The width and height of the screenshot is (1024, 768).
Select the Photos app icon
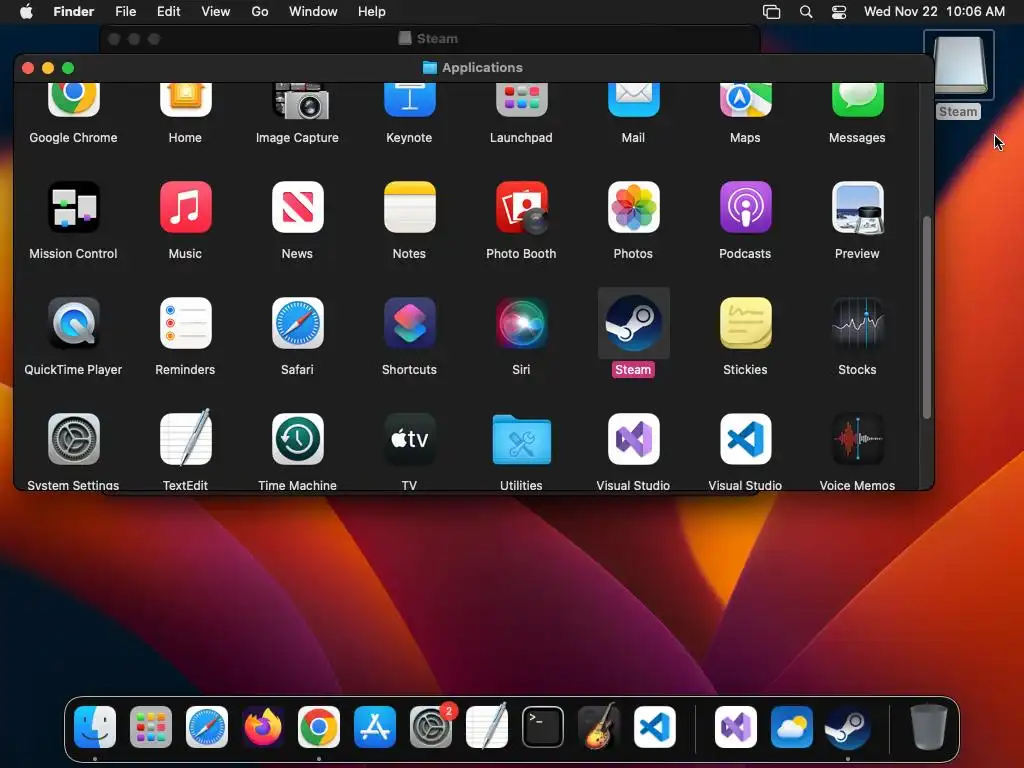(633, 208)
